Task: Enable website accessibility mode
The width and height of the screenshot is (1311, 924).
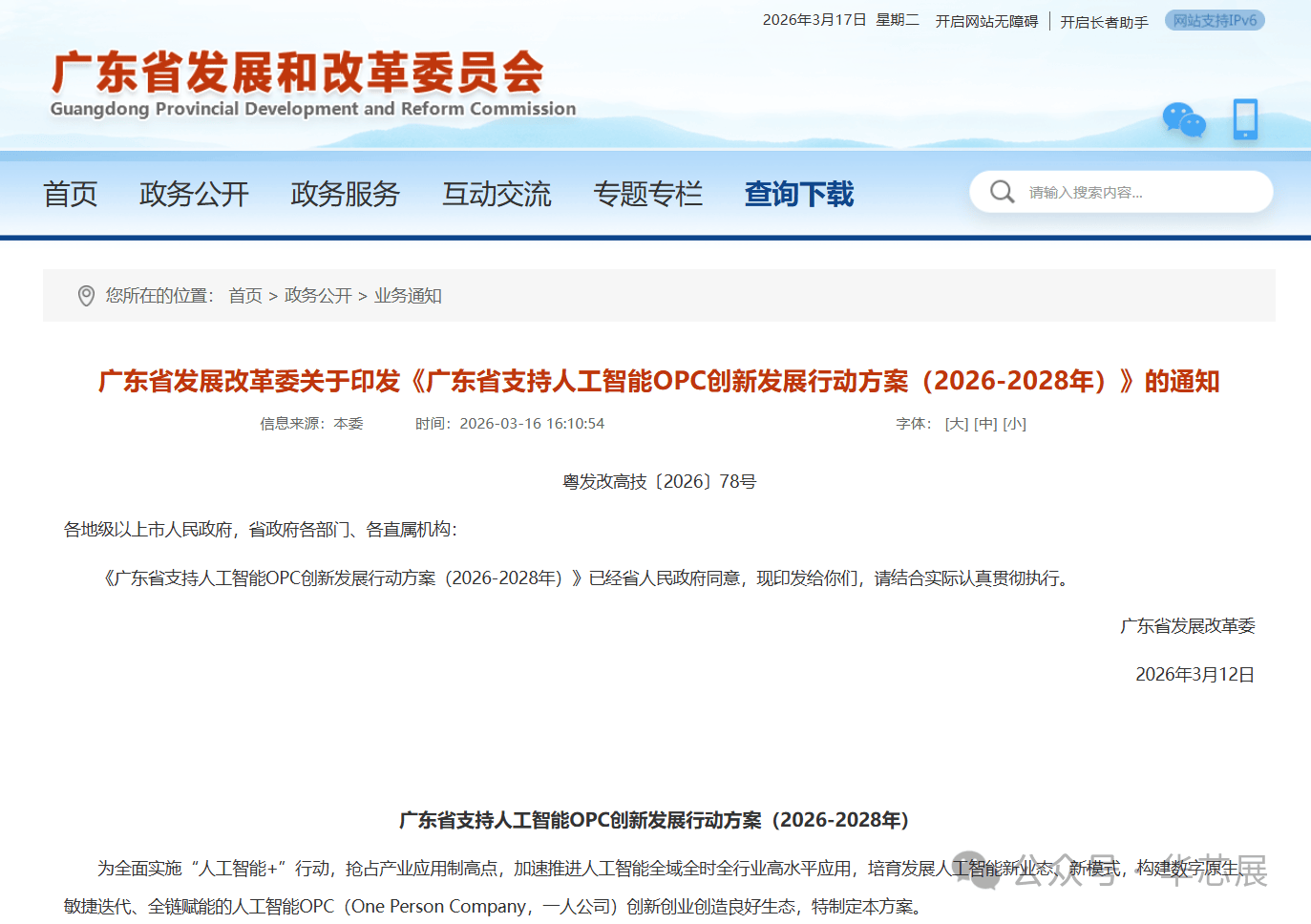Action: click(x=986, y=21)
